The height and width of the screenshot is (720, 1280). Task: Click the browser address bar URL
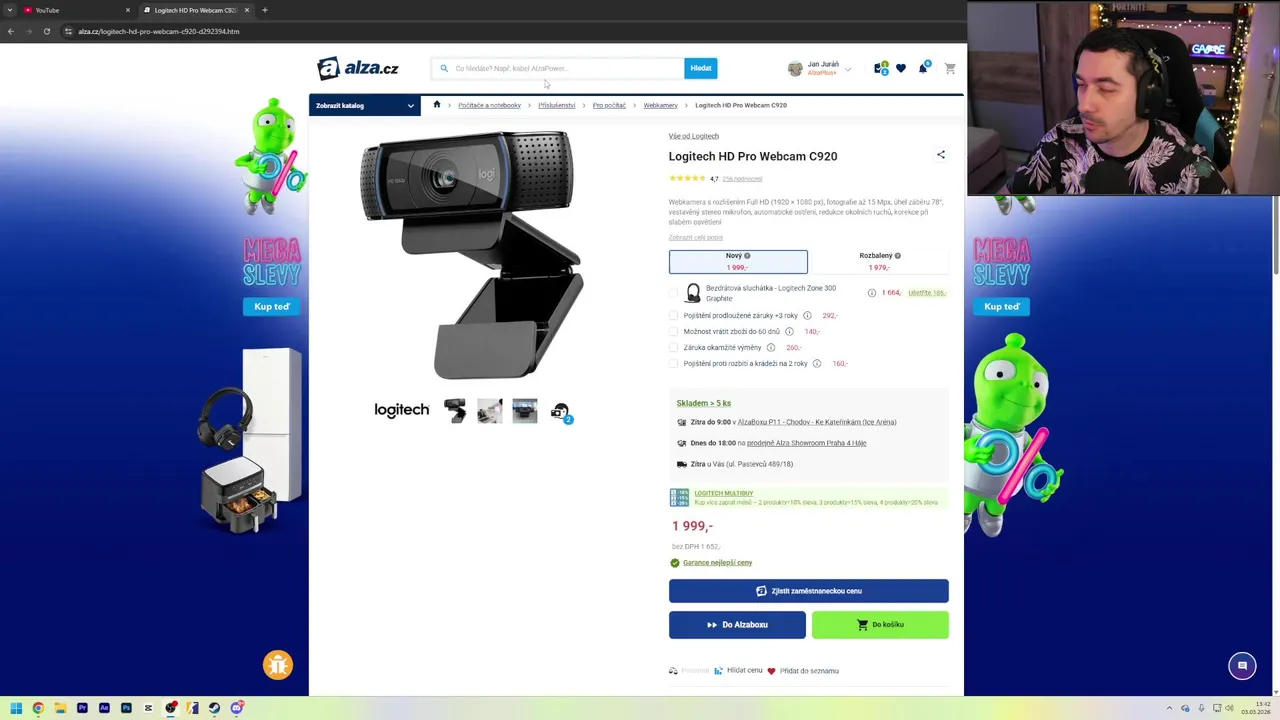pos(159,31)
